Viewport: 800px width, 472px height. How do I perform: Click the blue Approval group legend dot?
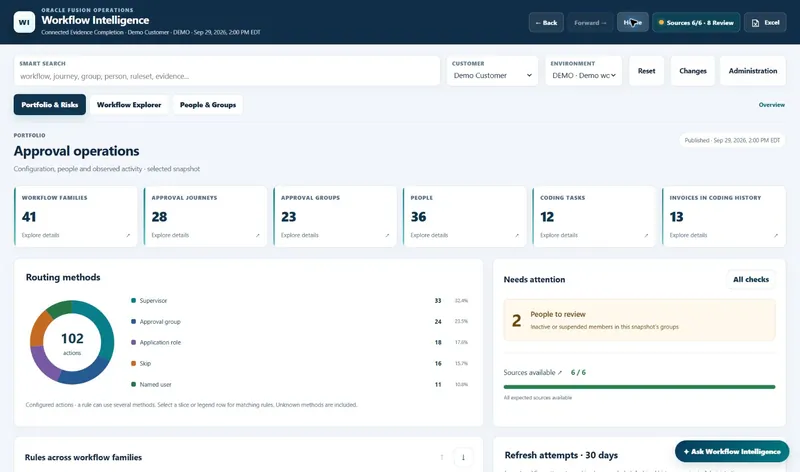(134, 321)
